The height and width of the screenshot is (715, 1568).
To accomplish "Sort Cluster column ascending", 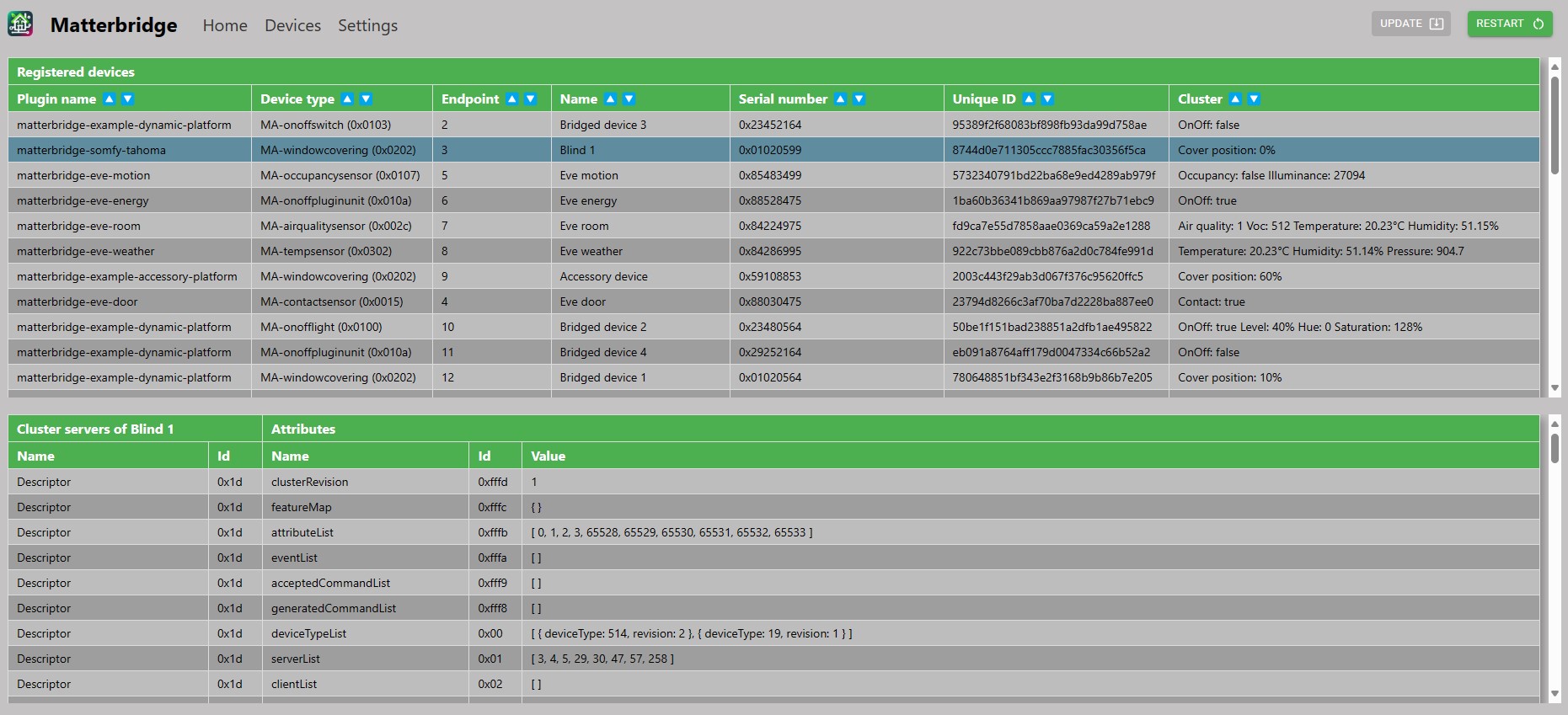I will pyautogui.click(x=1235, y=99).
